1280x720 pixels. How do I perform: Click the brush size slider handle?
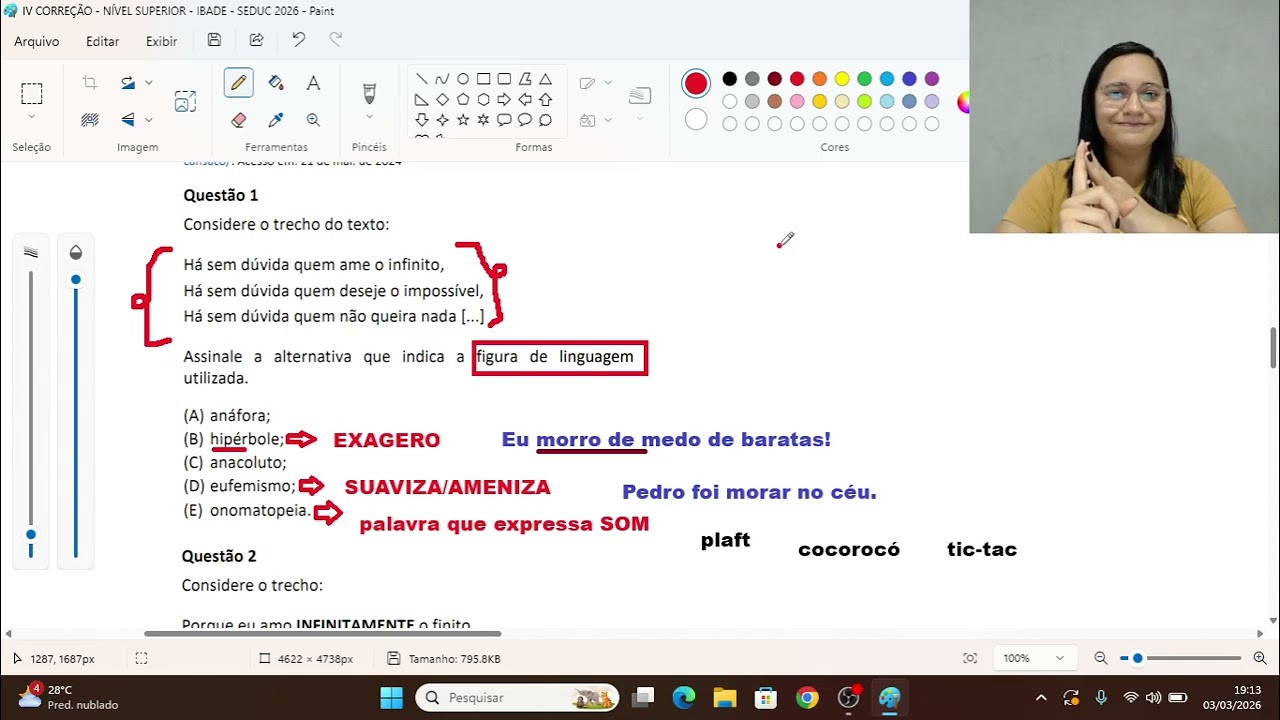pyautogui.click(x=31, y=535)
